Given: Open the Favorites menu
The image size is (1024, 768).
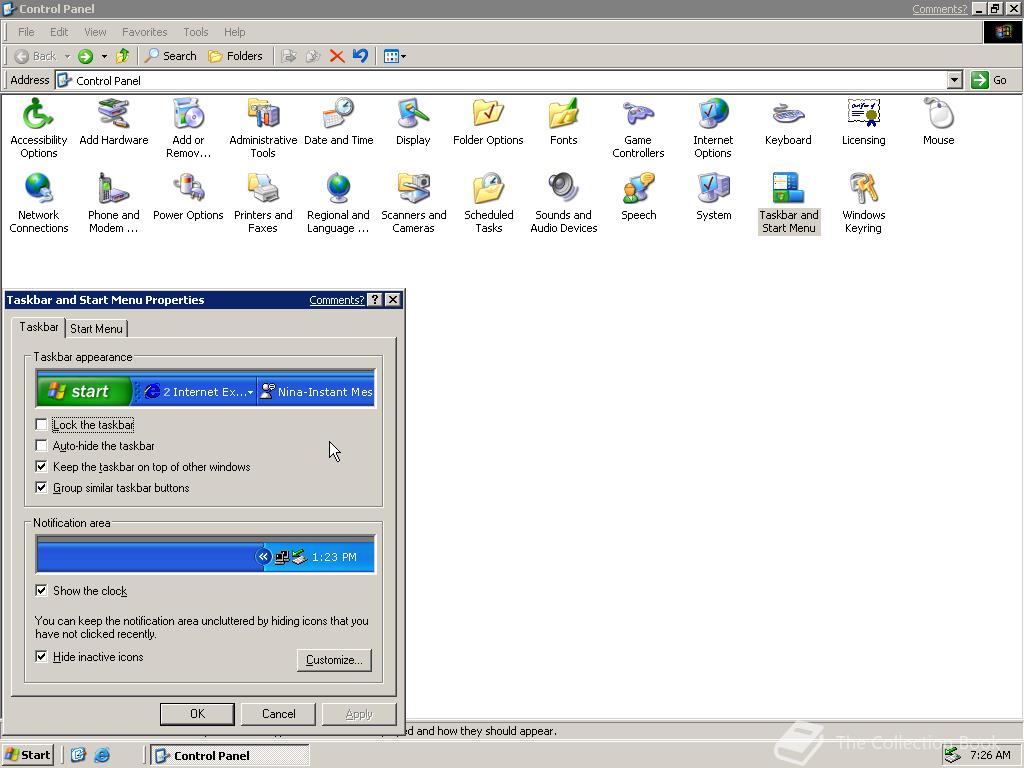Looking at the screenshot, I should 144,31.
